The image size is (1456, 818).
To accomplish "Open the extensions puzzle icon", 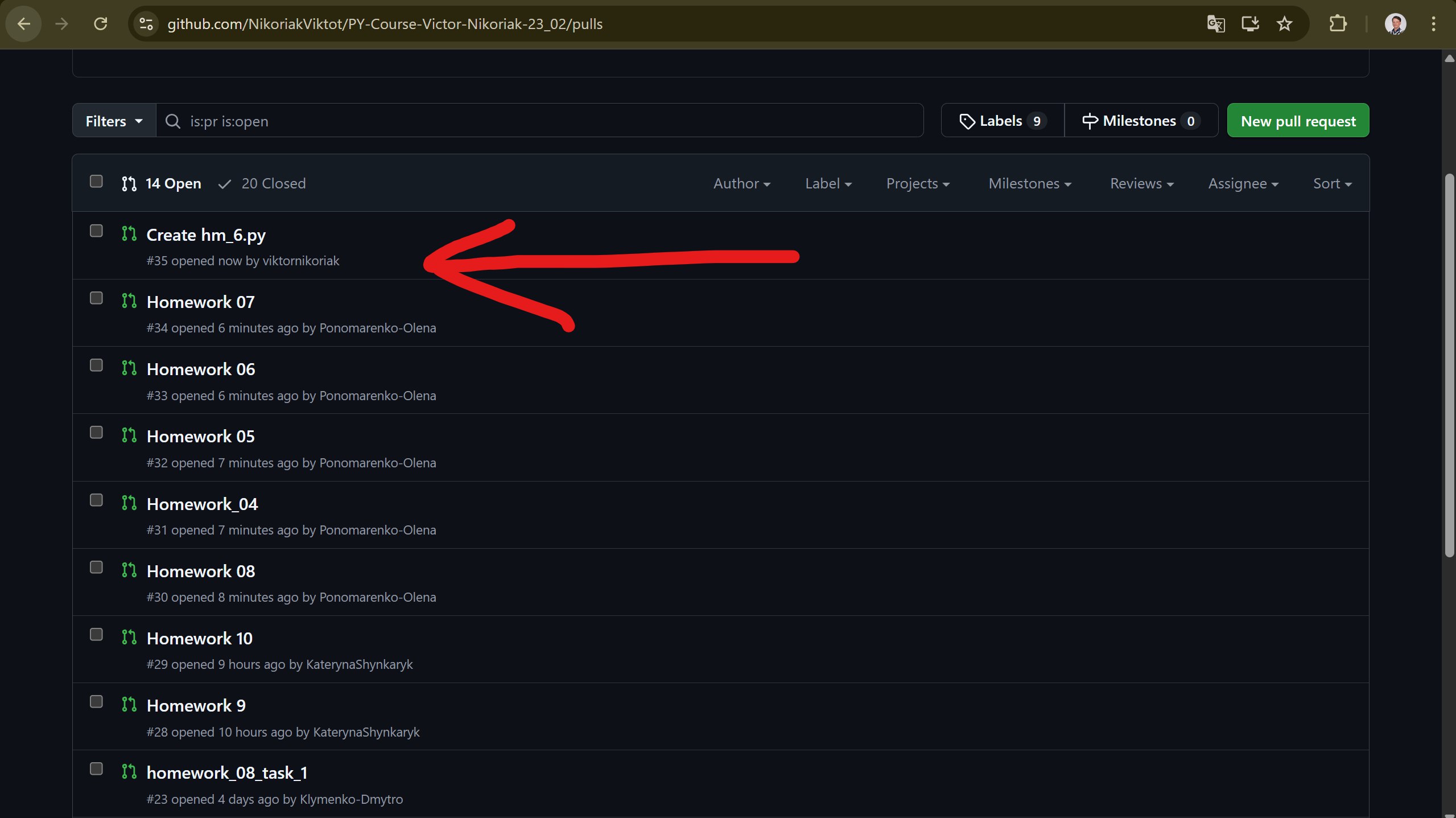I will pos(1338,24).
